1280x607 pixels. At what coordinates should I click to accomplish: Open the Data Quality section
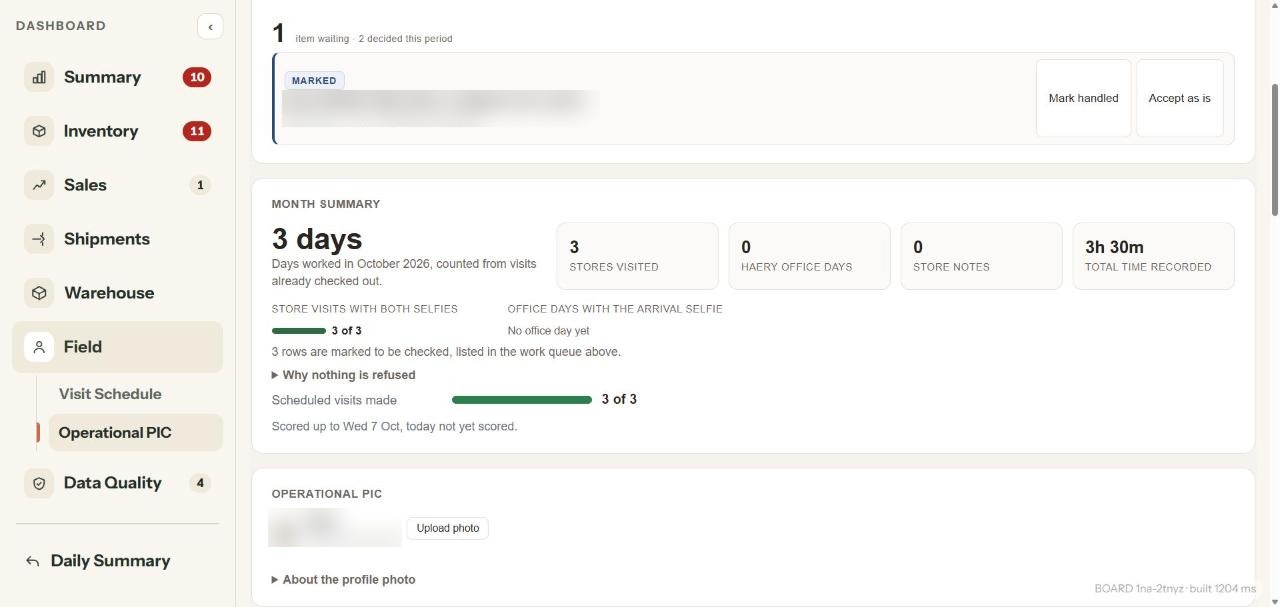(x=117, y=483)
